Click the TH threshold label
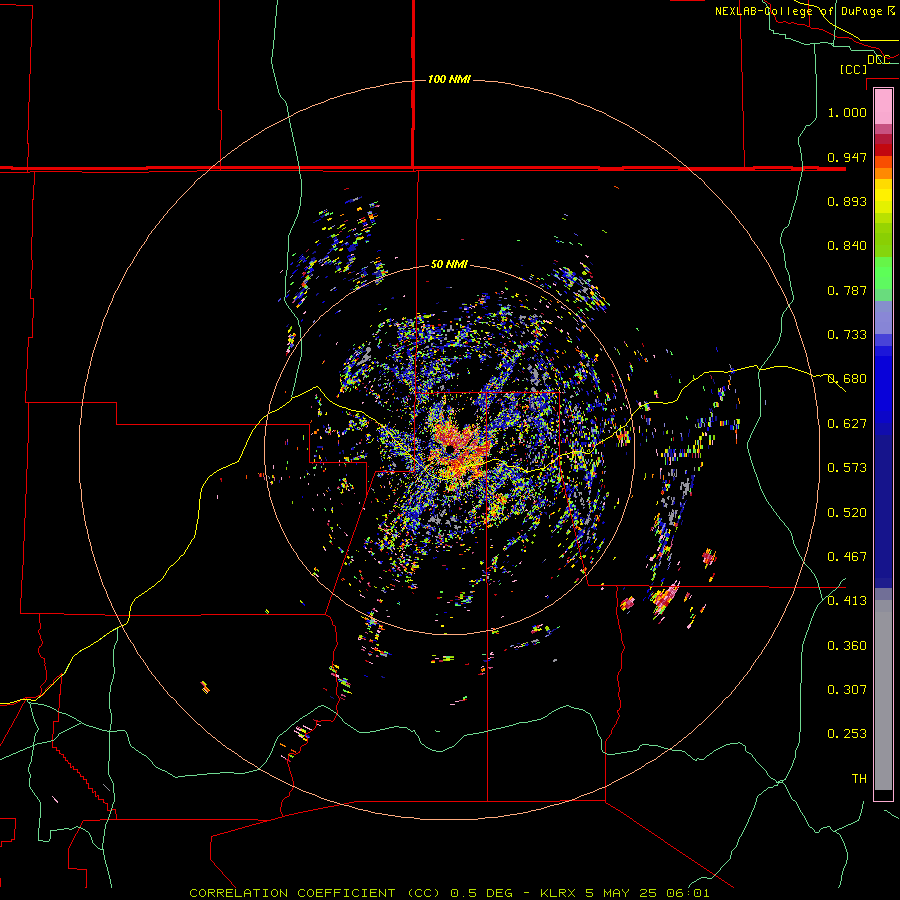Screen dimensions: 900x900 point(859,779)
